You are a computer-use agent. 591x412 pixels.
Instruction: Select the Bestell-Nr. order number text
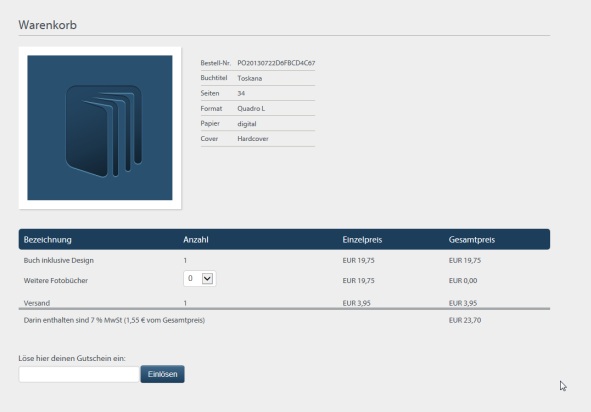(276, 63)
